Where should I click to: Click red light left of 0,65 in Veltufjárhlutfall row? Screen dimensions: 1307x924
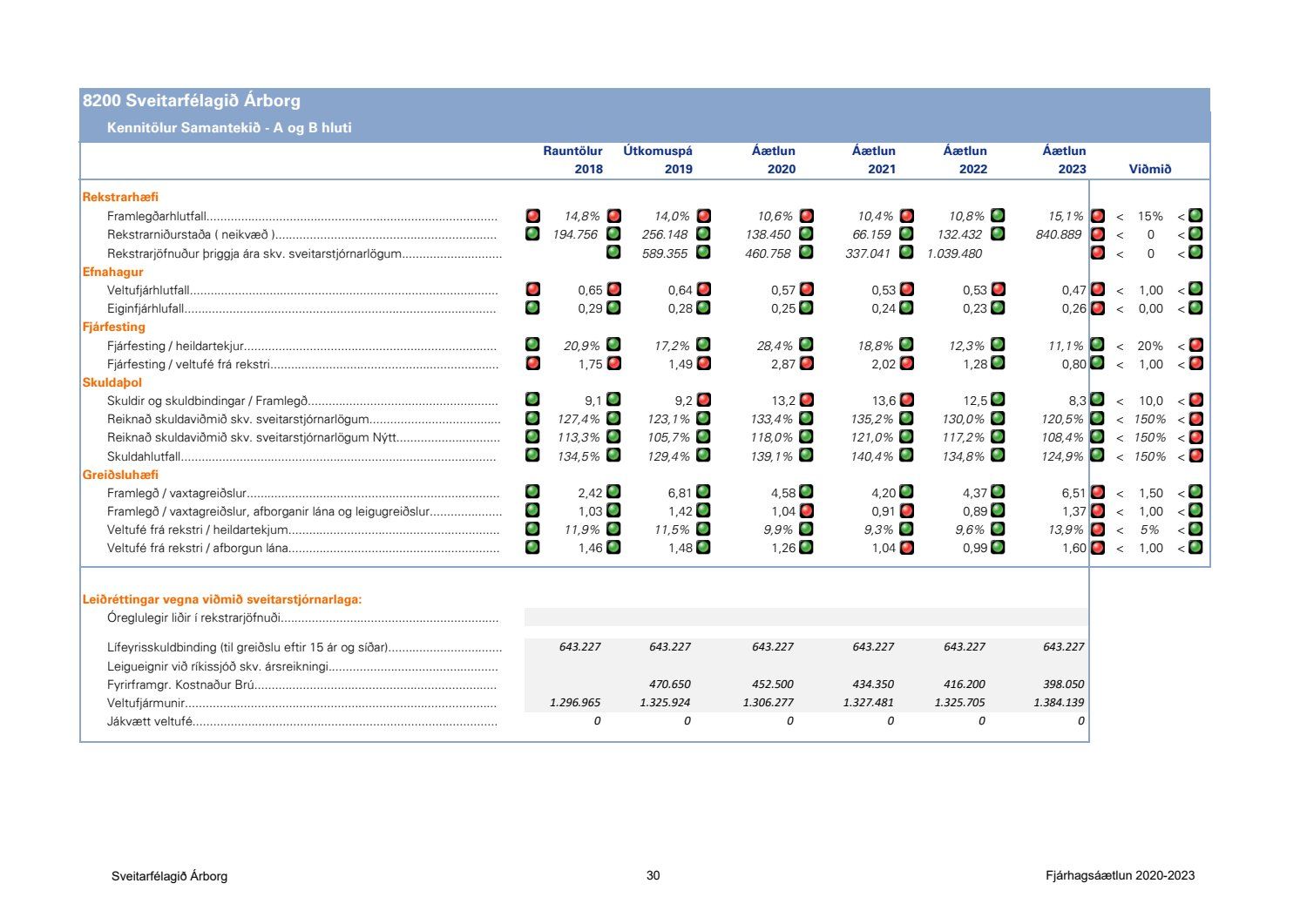click(x=533, y=289)
